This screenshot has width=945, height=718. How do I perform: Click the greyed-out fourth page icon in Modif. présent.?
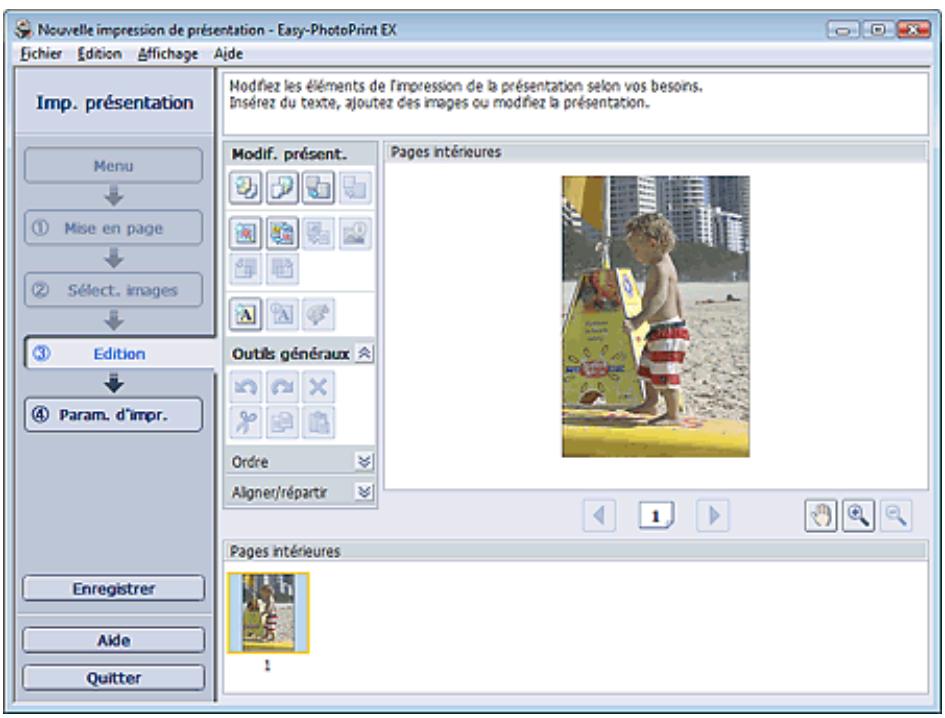(355, 187)
